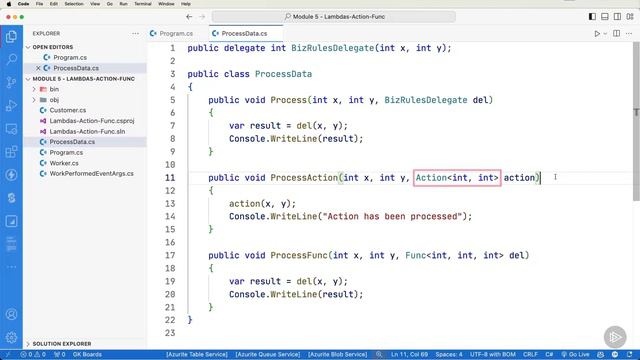
Task: Open the Explorer panel more actions menu
Action: click(x=136, y=33)
